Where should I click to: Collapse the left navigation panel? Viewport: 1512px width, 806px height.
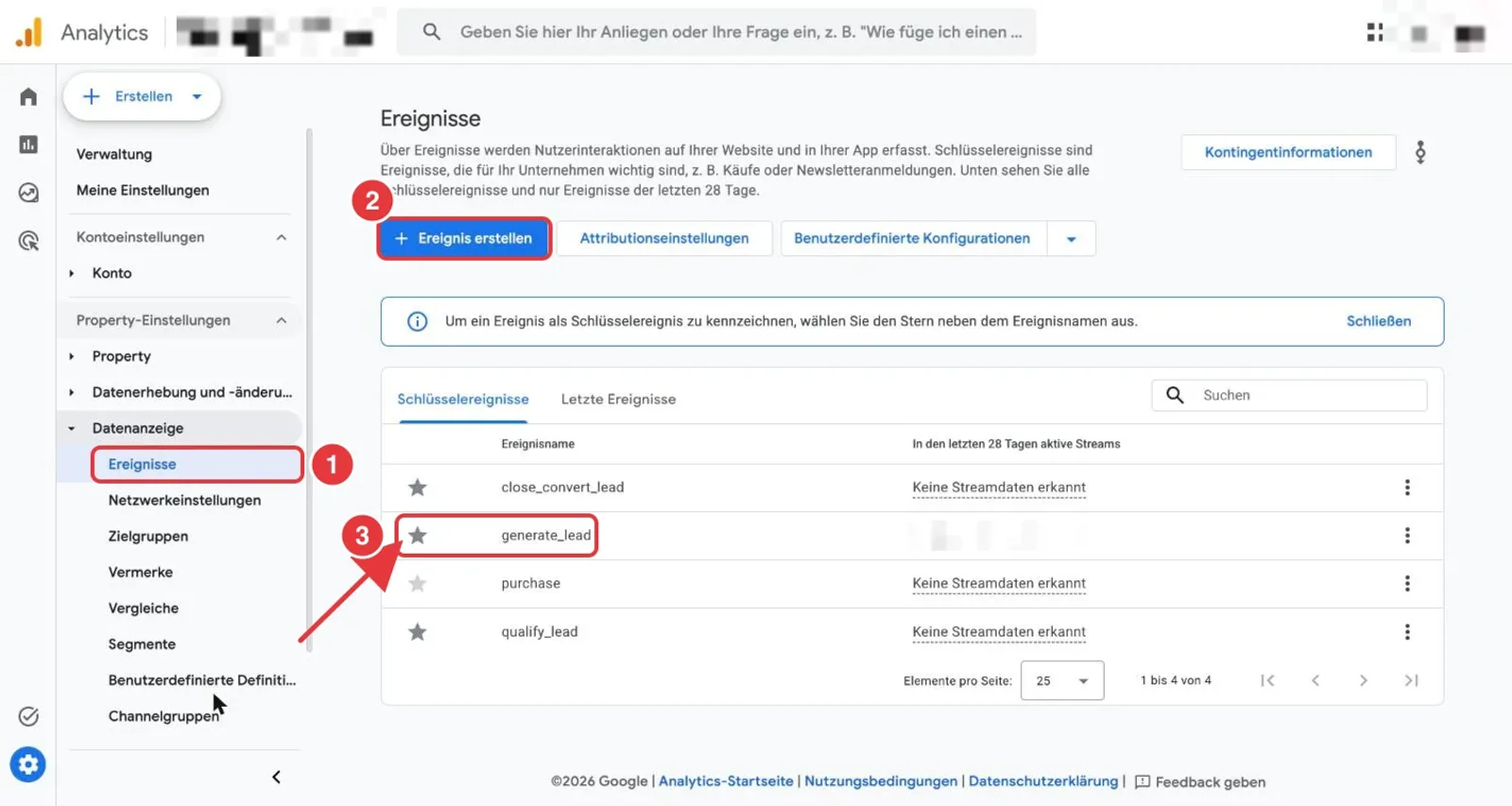click(x=276, y=777)
